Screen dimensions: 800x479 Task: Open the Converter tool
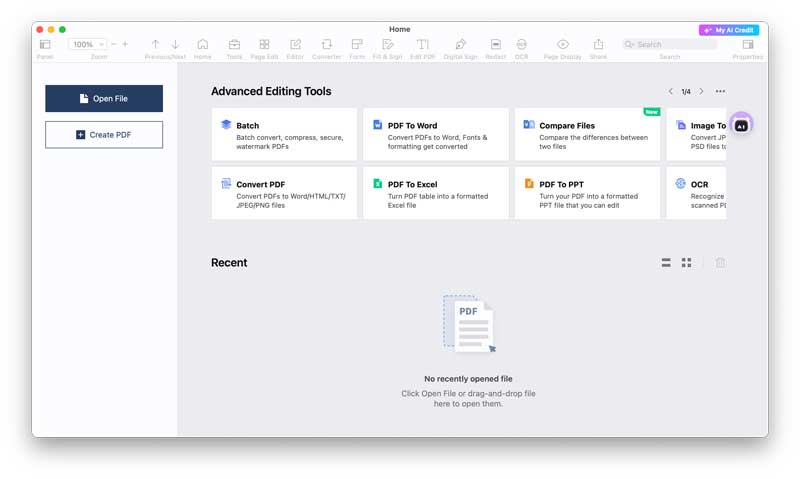(326, 45)
